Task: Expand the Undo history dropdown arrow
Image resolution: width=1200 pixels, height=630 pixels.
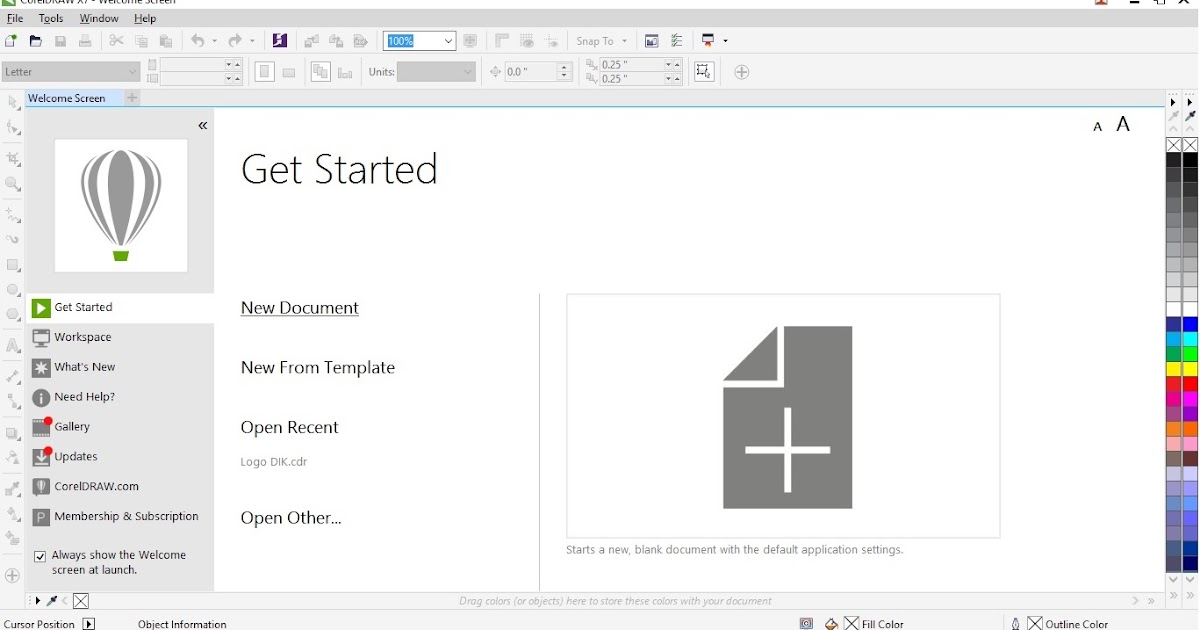Action: (x=215, y=41)
